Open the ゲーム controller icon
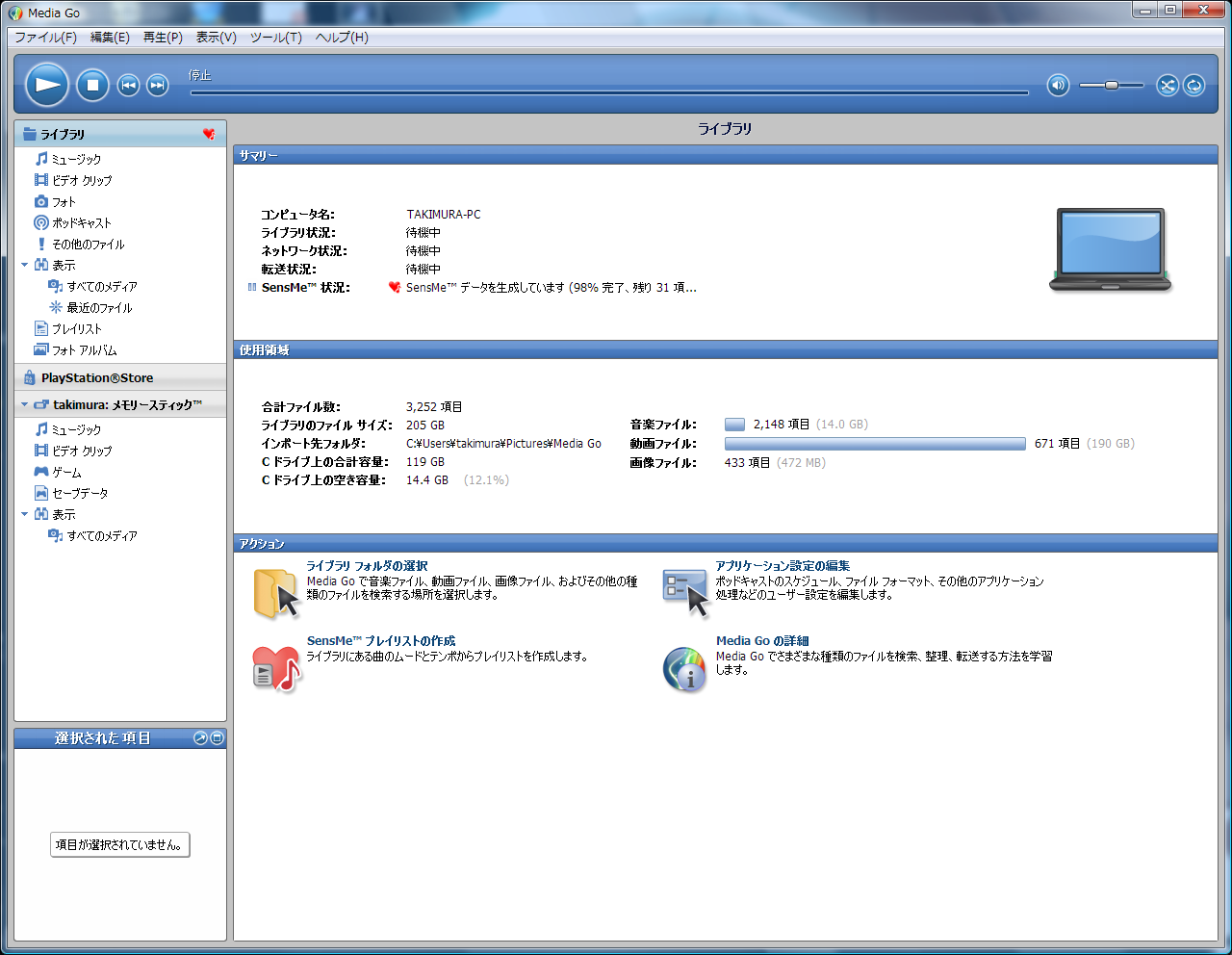This screenshot has height=955, width=1232. pyautogui.click(x=41, y=472)
